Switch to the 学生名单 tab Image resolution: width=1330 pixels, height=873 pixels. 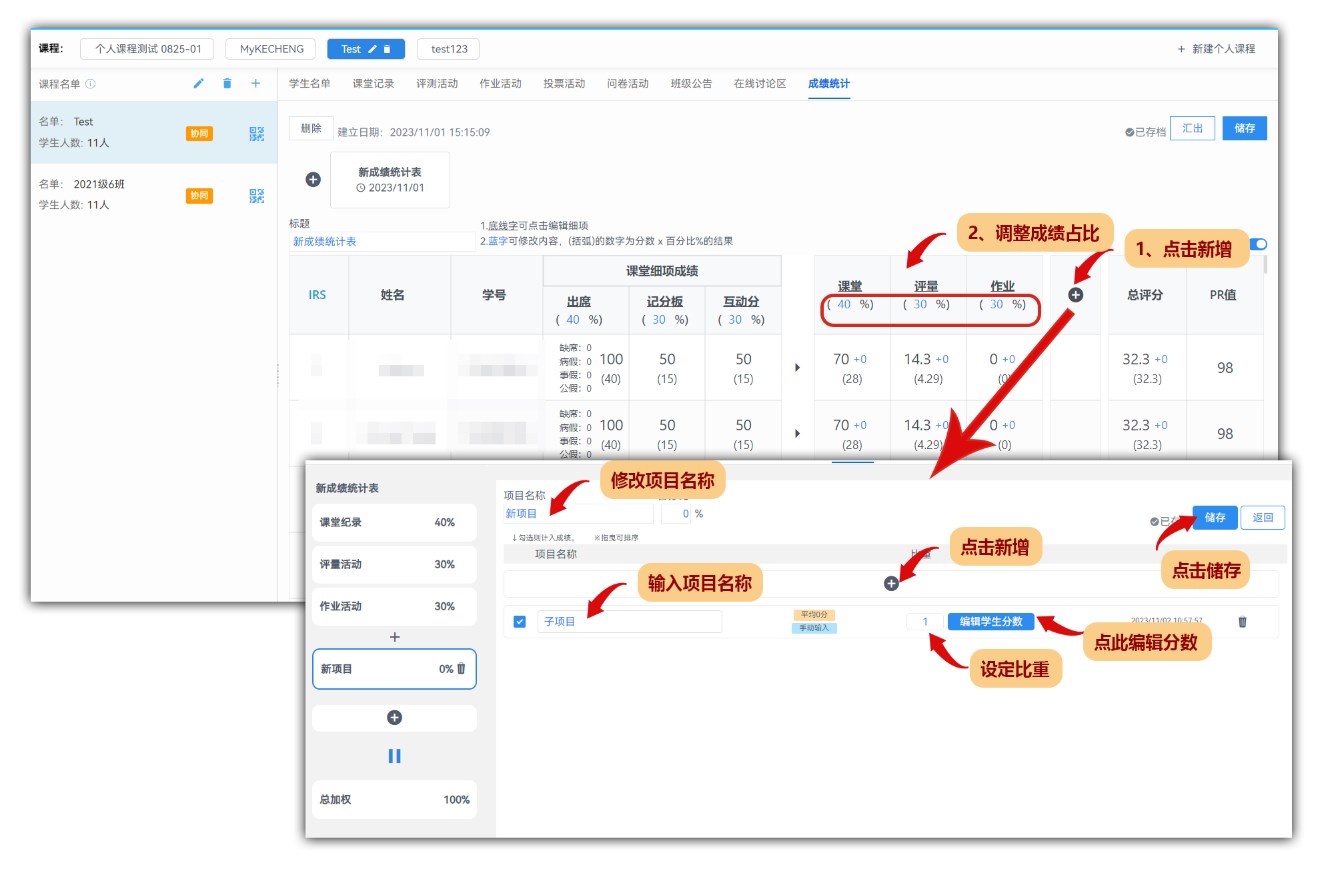coord(309,84)
